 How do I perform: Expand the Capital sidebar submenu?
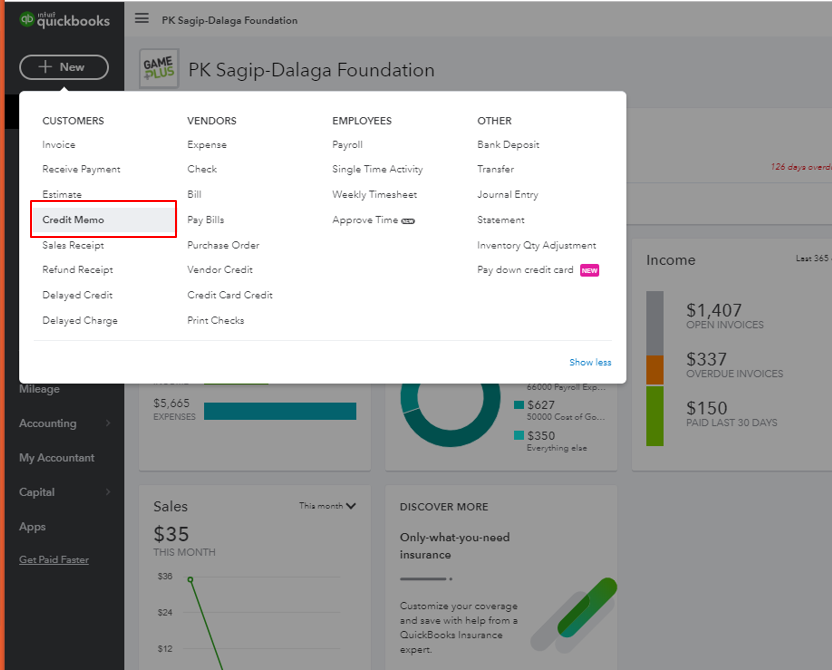(108, 492)
